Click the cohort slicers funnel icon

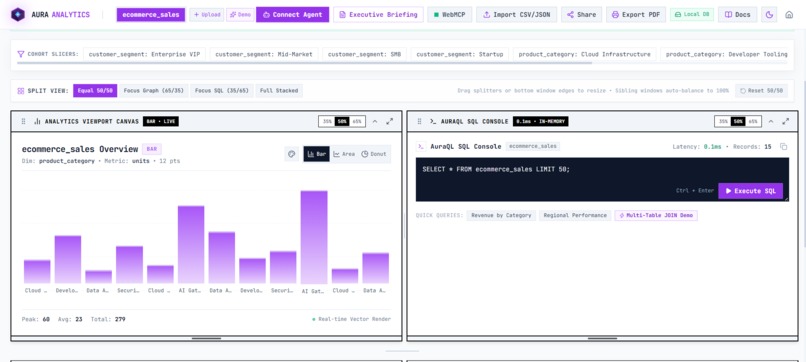click(21, 54)
